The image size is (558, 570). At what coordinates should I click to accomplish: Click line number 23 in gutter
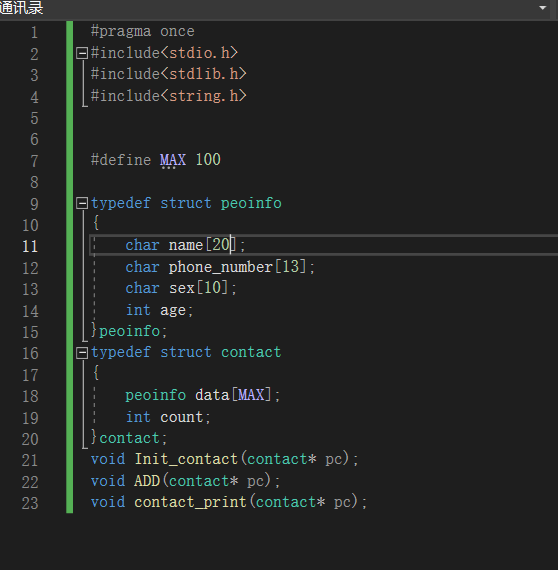(x=30, y=503)
